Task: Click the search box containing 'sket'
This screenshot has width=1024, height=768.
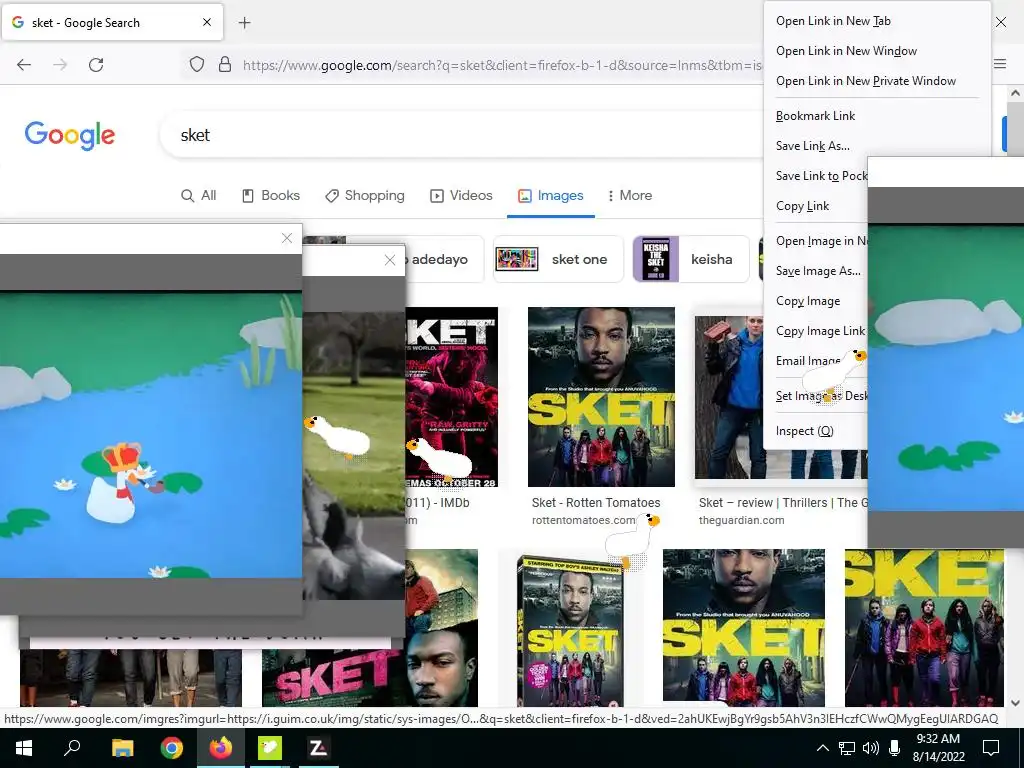Action: [460, 135]
